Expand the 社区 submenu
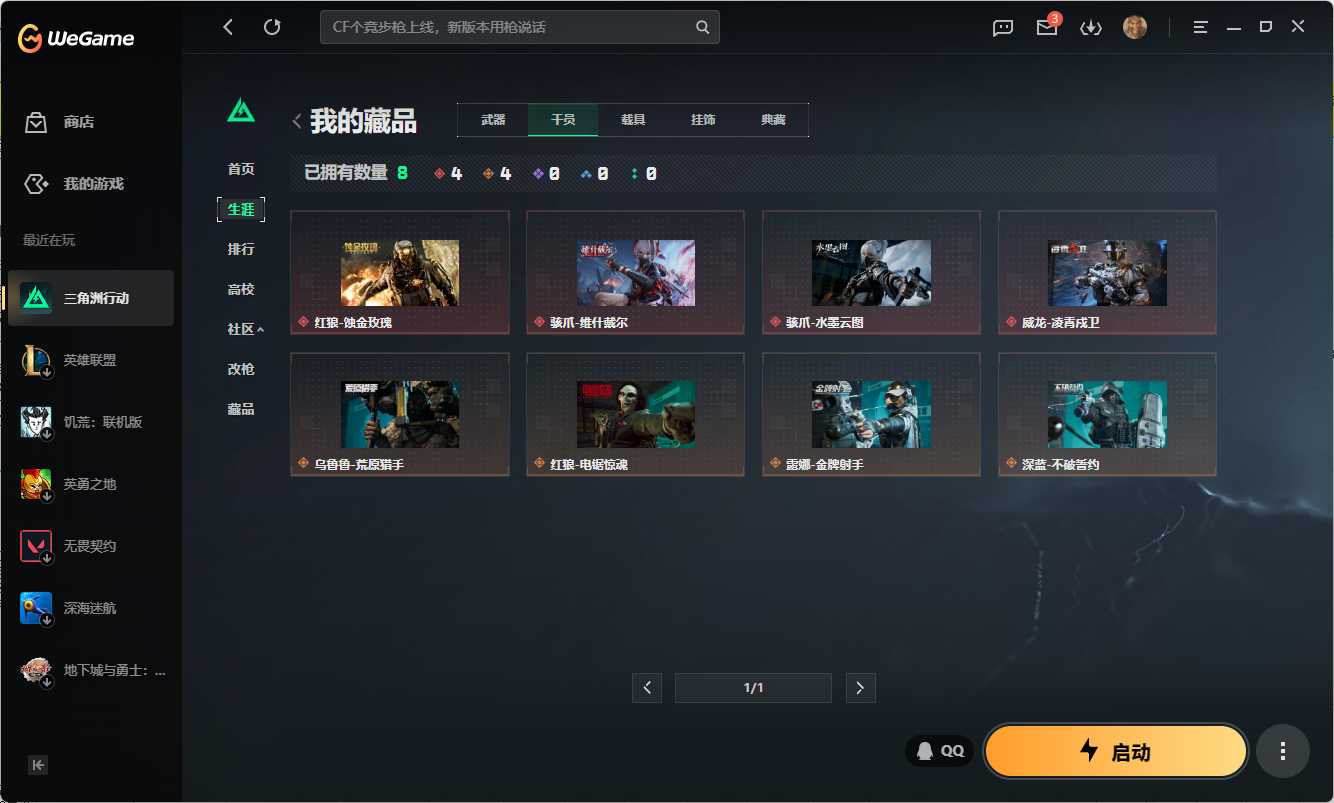Image resolution: width=1334 pixels, height=803 pixels. (245, 329)
